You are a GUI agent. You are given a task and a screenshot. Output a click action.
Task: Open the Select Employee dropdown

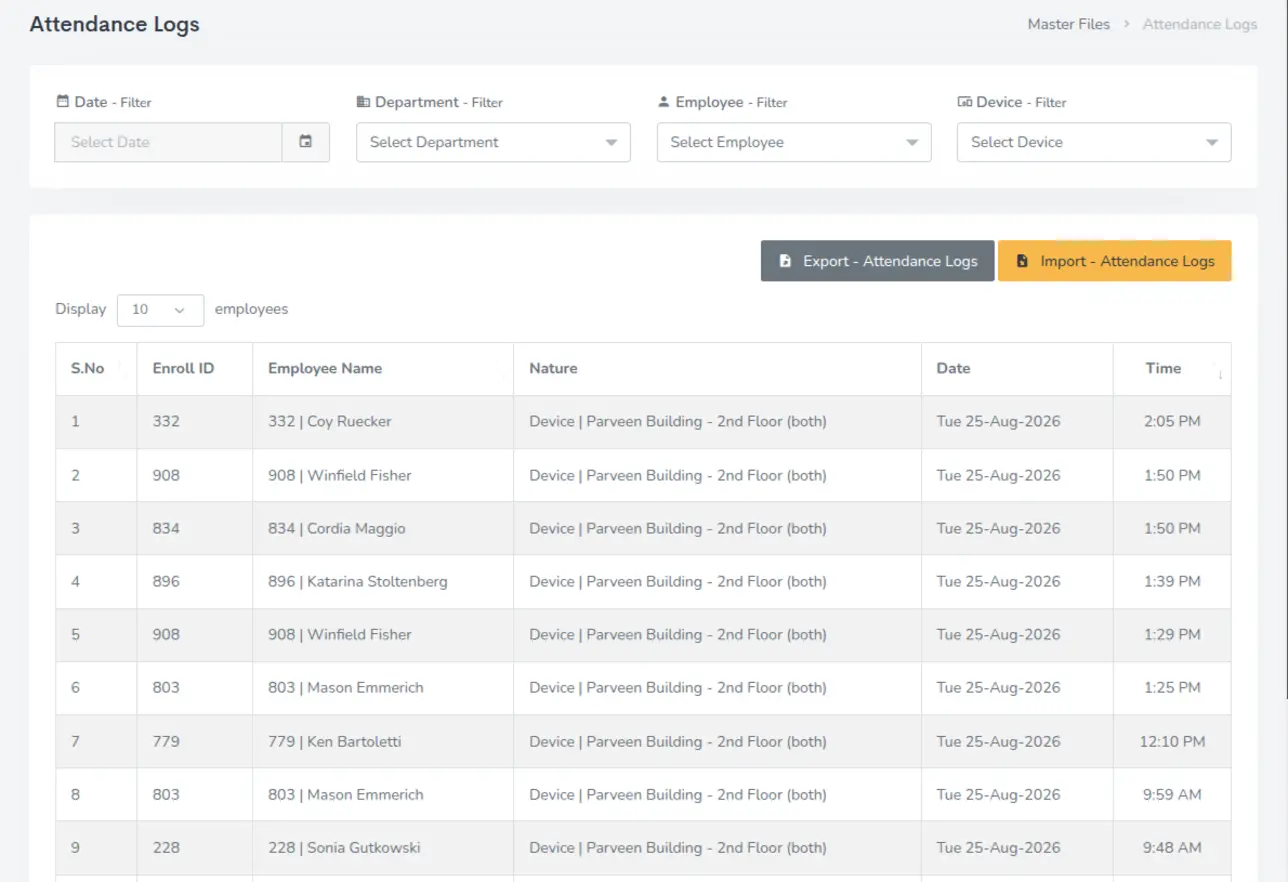(x=794, y=142)
